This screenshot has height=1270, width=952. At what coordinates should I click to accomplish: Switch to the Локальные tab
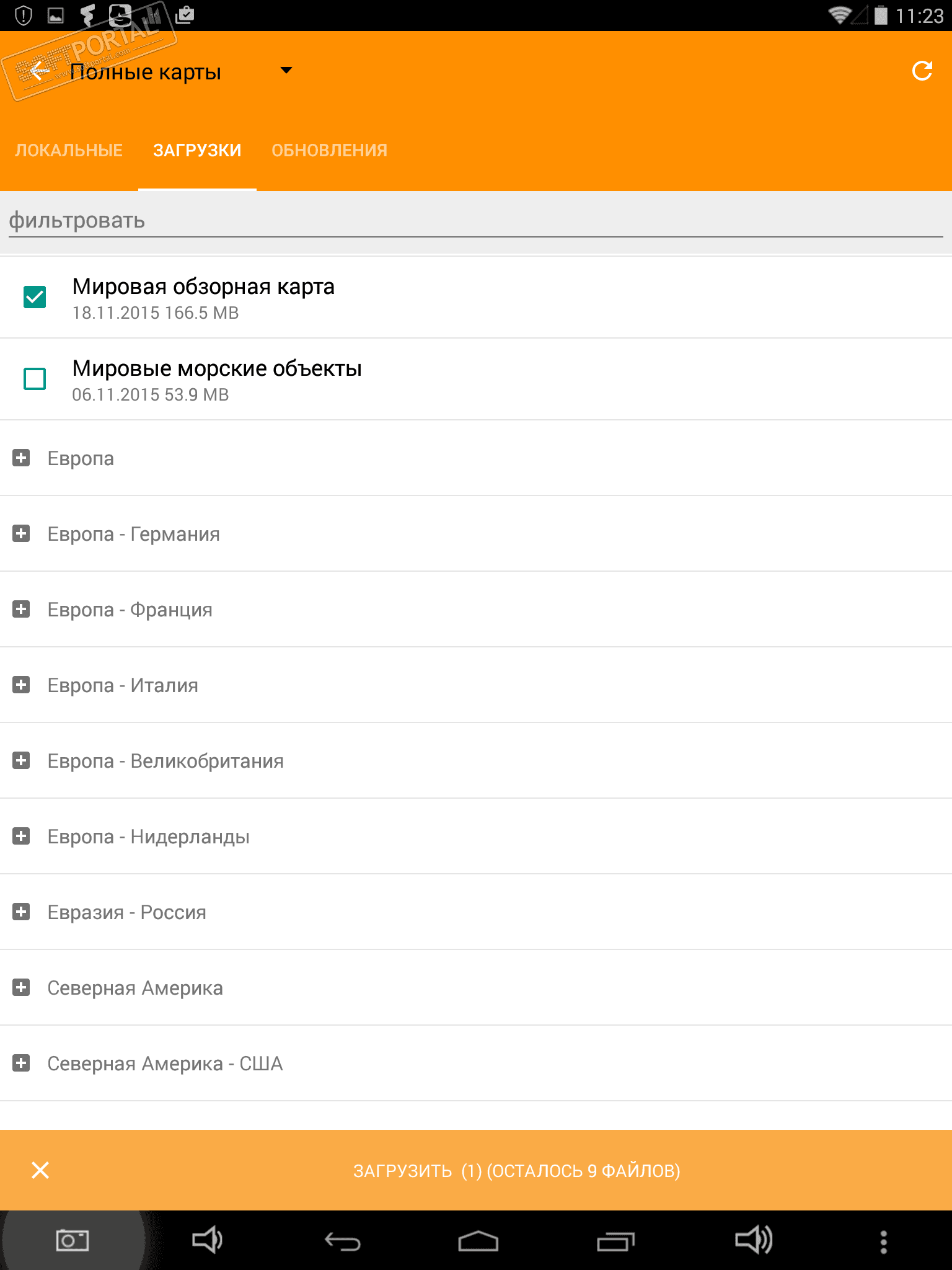tap(69, 150)
